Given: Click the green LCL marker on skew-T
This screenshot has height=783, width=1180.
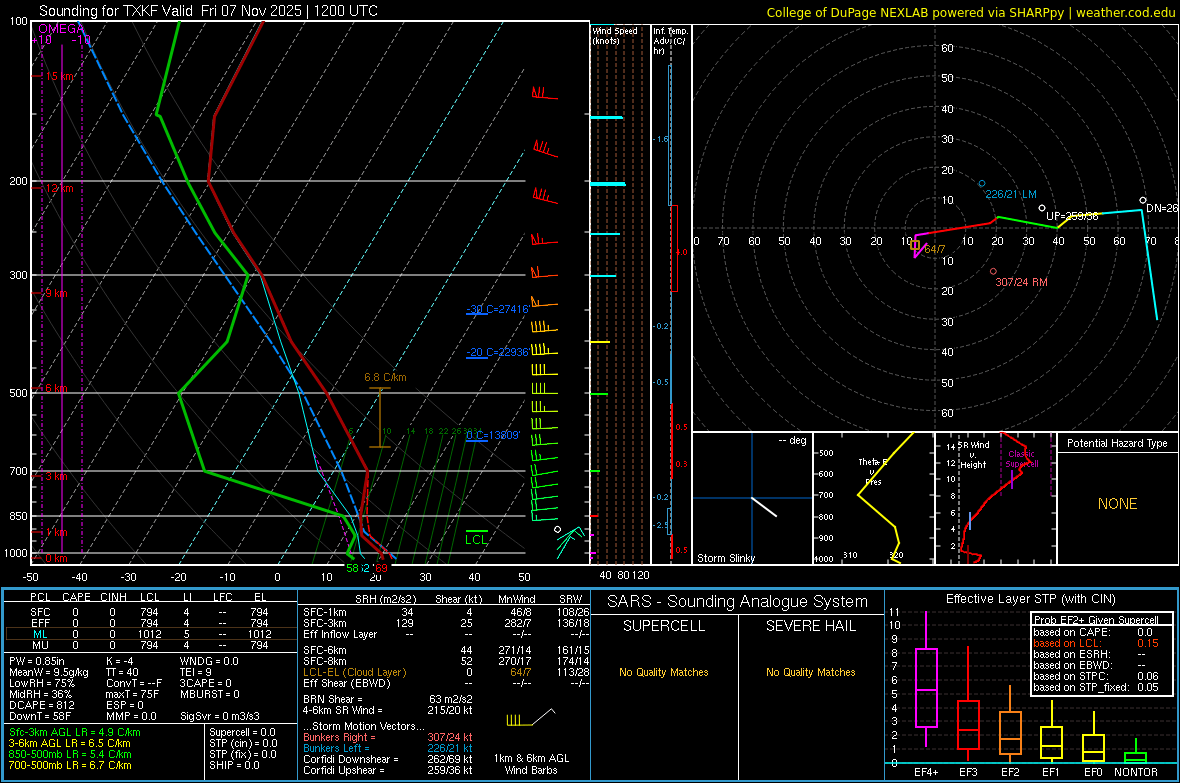Looking at the screenshot, I should [x=476, y=537].
